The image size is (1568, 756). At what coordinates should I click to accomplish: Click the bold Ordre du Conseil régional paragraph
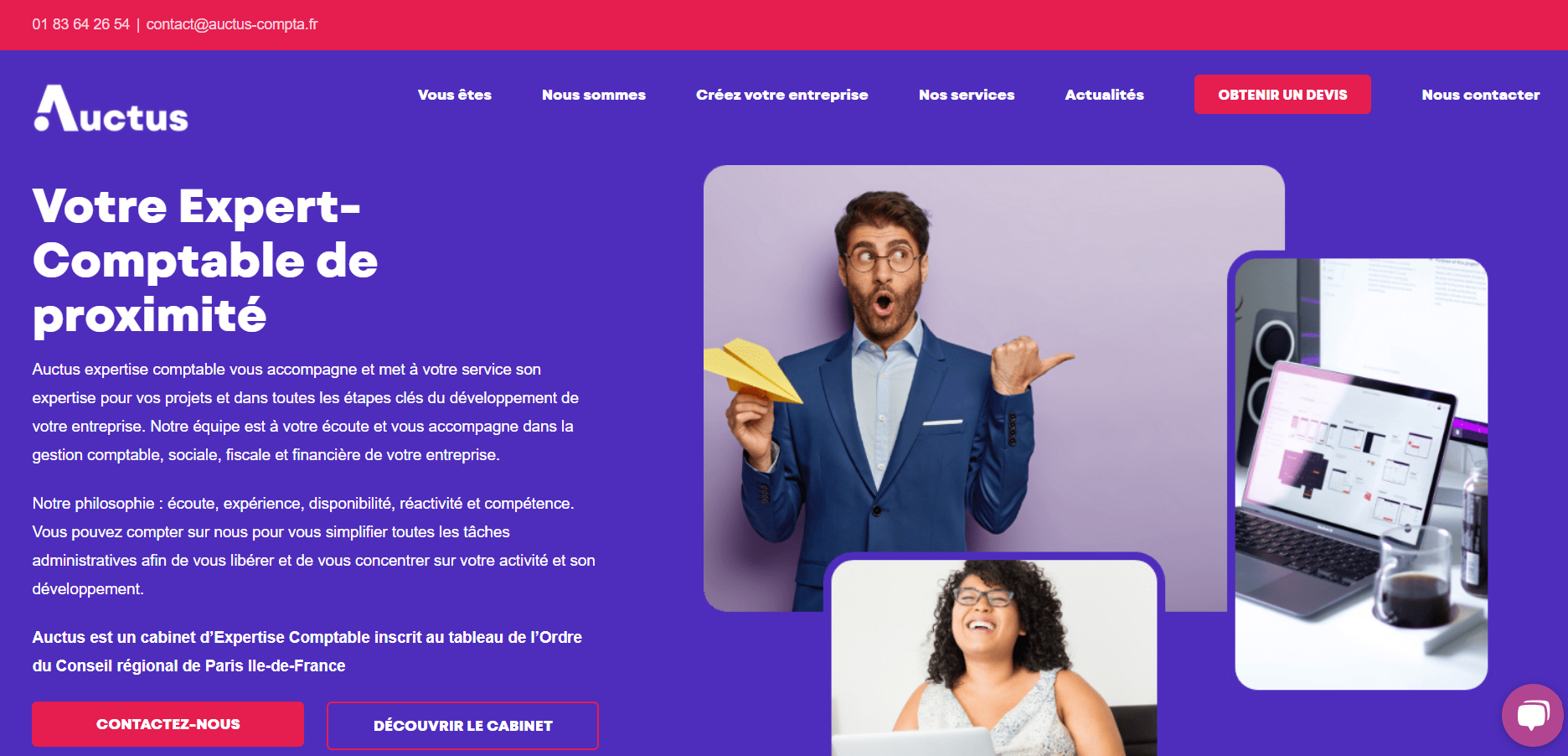[307, 651]
